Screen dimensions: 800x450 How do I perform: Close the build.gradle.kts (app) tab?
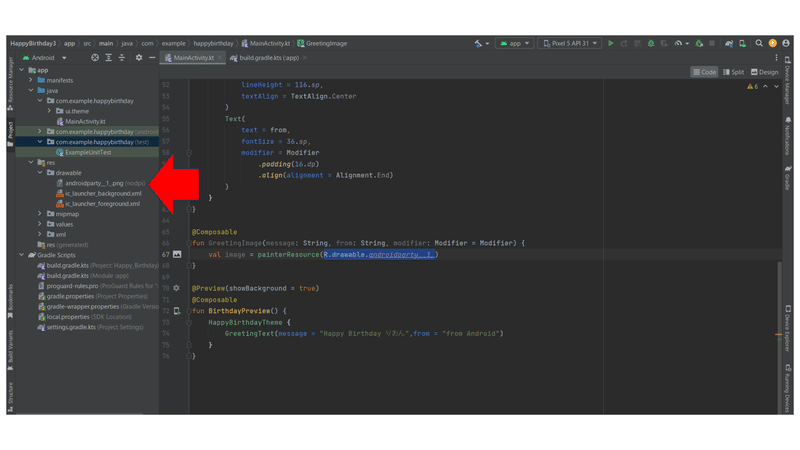coord(305,58)
